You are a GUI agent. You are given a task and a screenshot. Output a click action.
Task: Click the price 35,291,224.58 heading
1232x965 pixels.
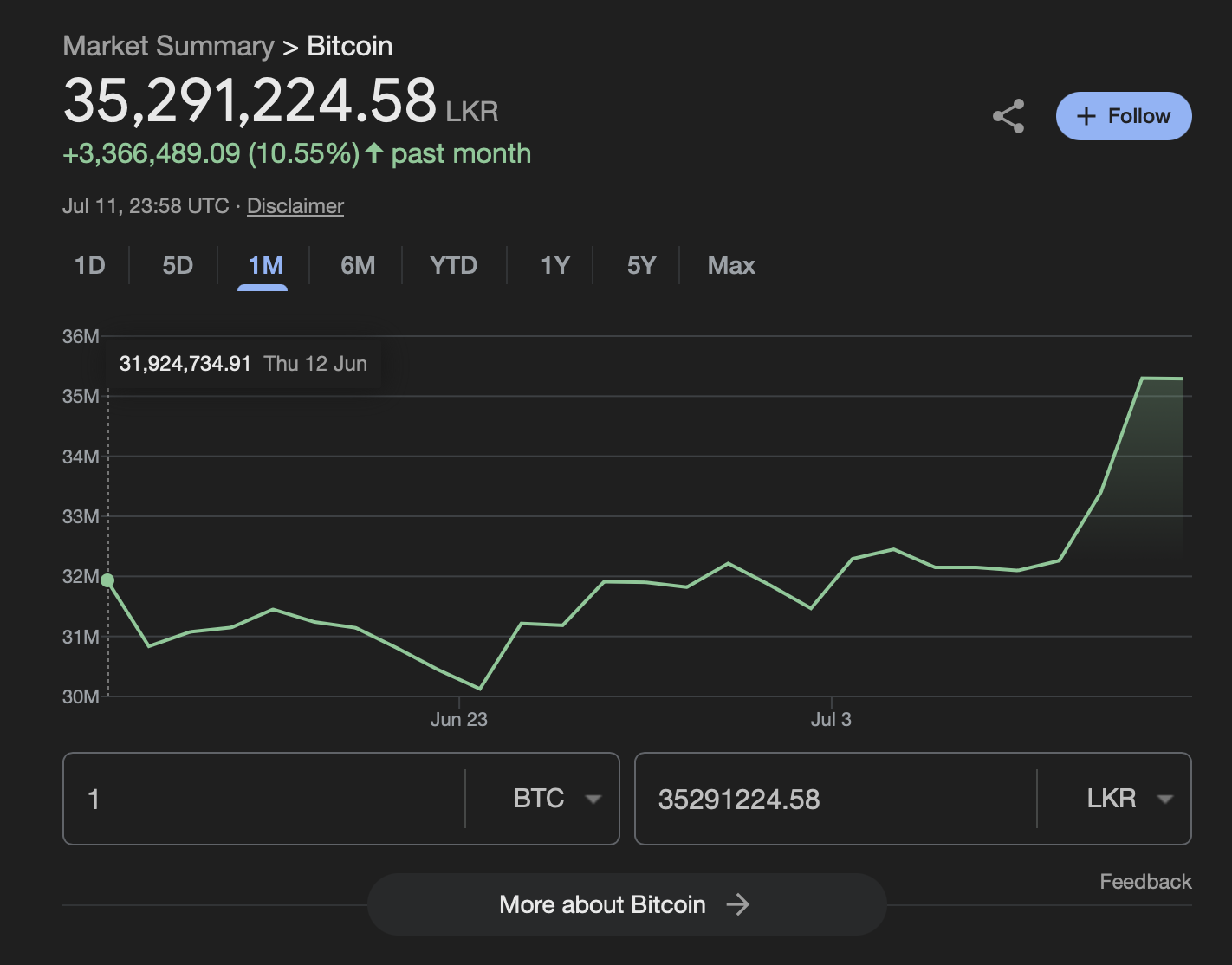pyautogui.click(x=250, y=100)
